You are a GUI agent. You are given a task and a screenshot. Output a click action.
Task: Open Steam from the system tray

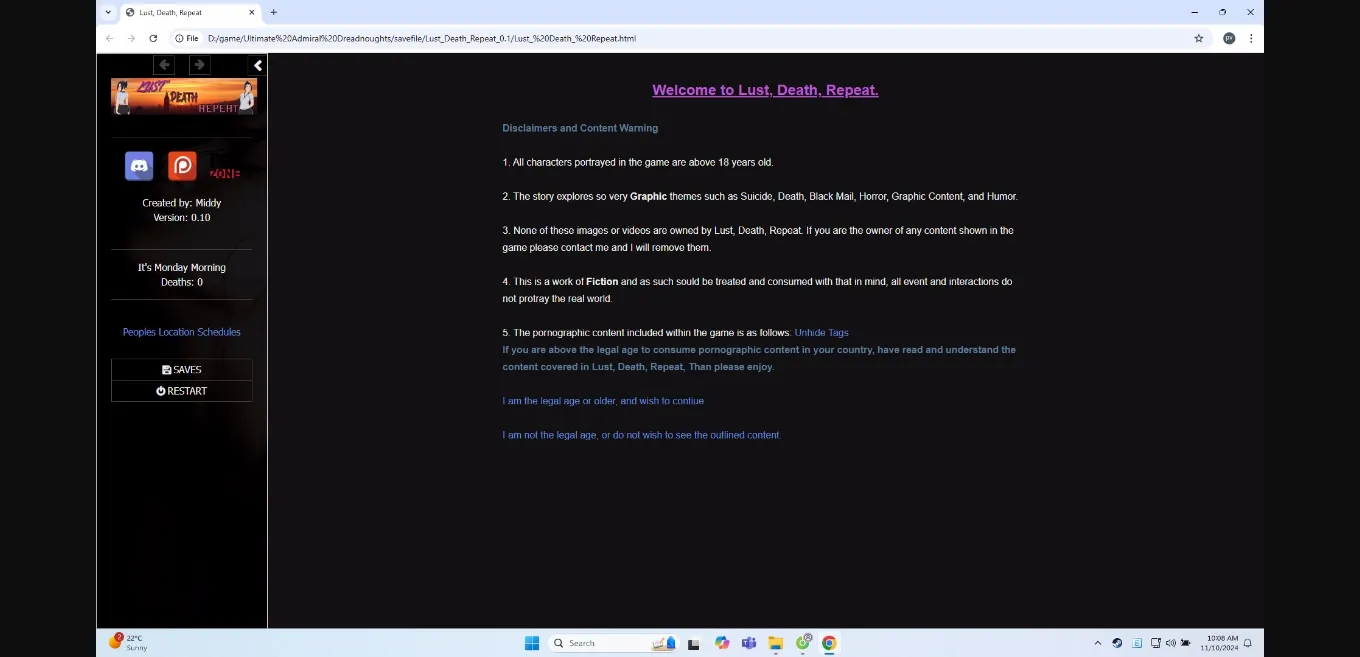(1117, 643)
